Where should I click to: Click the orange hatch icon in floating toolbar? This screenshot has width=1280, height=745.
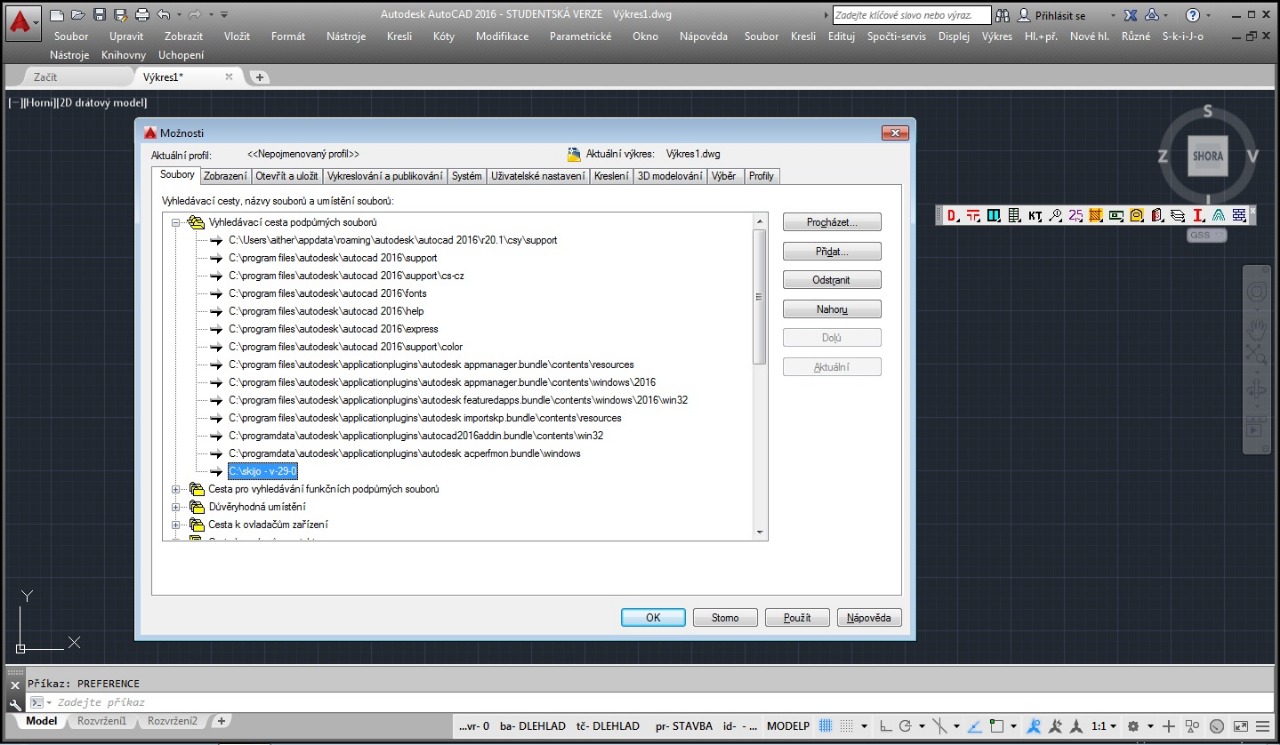click(1095, 215)
